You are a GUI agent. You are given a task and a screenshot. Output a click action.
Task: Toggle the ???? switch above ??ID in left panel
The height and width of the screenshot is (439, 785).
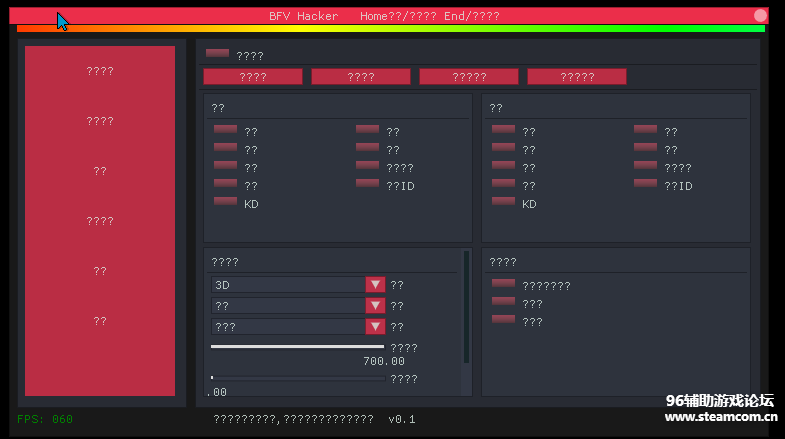(367, 166)
